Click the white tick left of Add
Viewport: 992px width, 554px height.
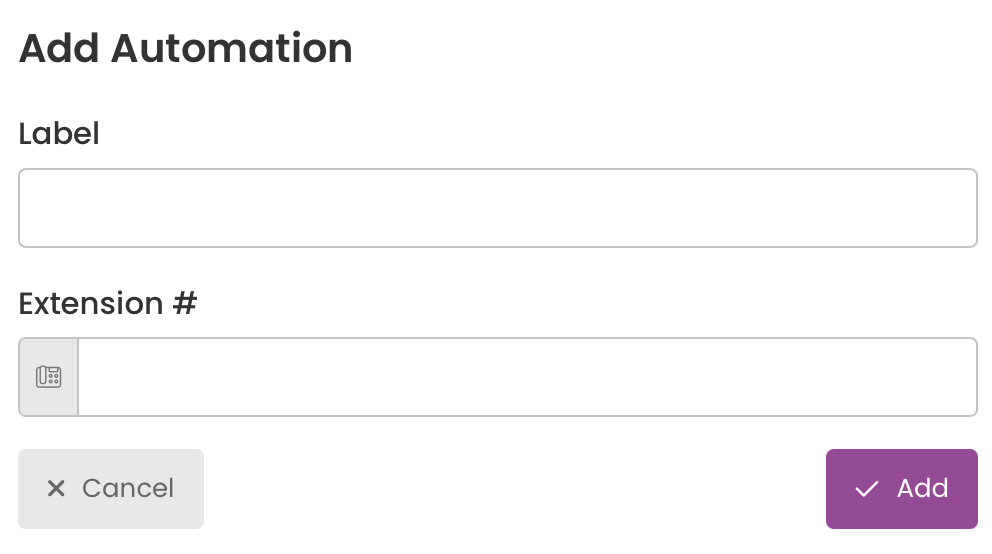coord(867,489)
